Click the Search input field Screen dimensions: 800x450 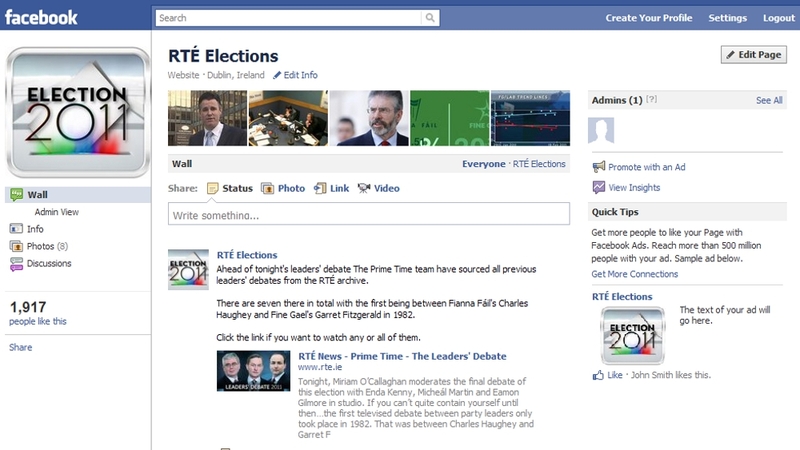coord(289,18)
